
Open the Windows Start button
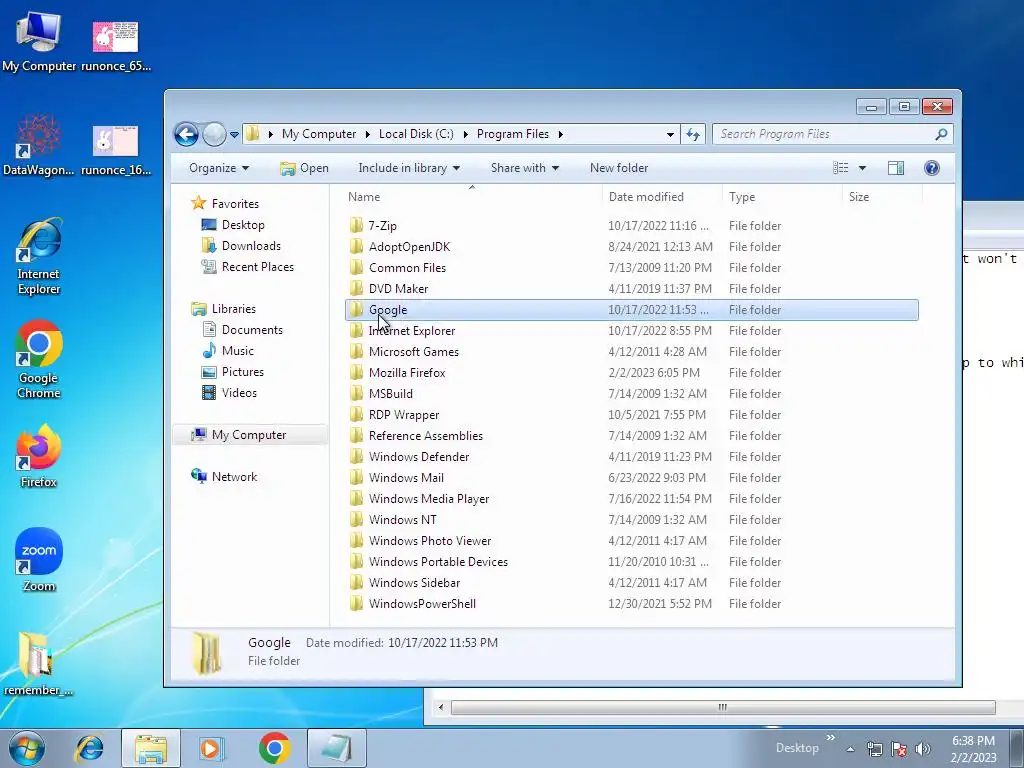pos(27,748)
